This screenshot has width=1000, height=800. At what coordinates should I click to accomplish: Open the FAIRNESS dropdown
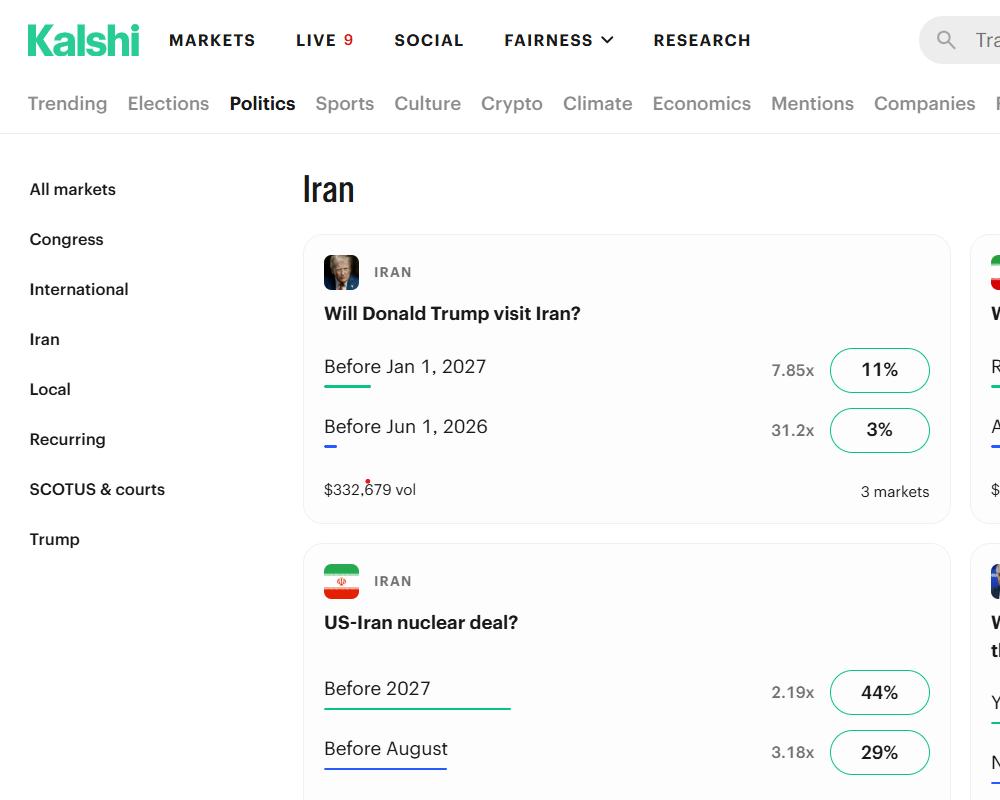tap(558, 40)
